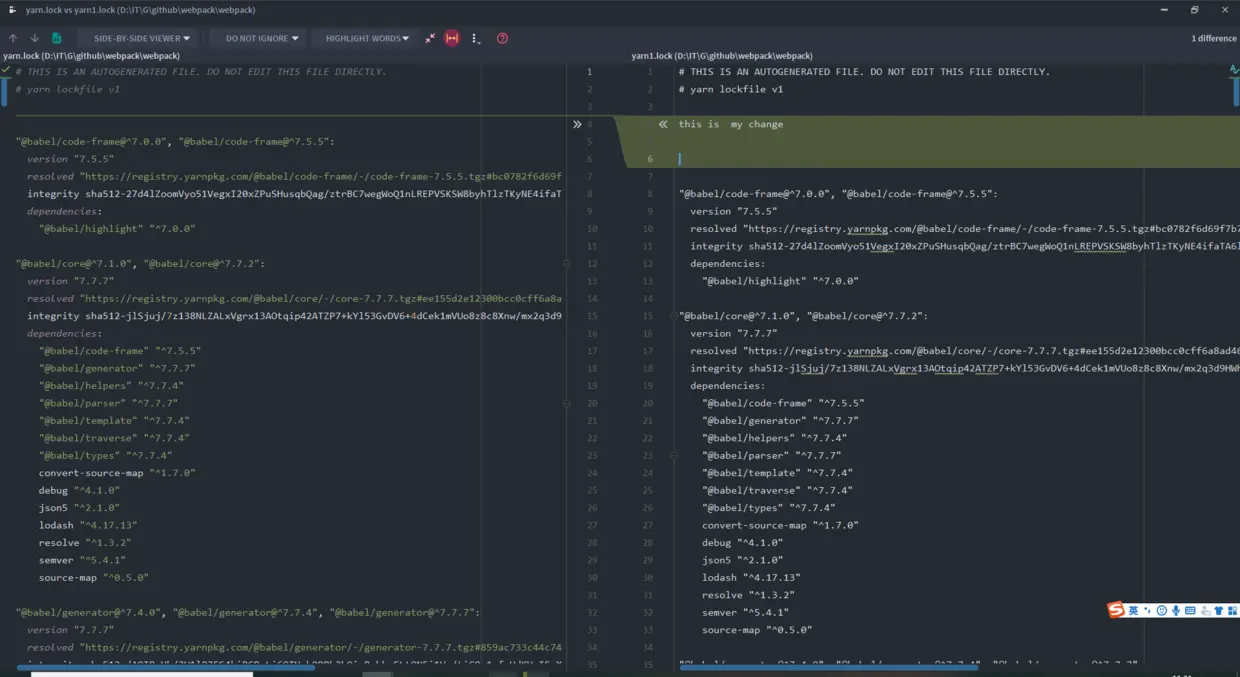Click the IME microphone voice input icon
The height and width of the screenshot is (677, 1240).
tap(1176, 610)
